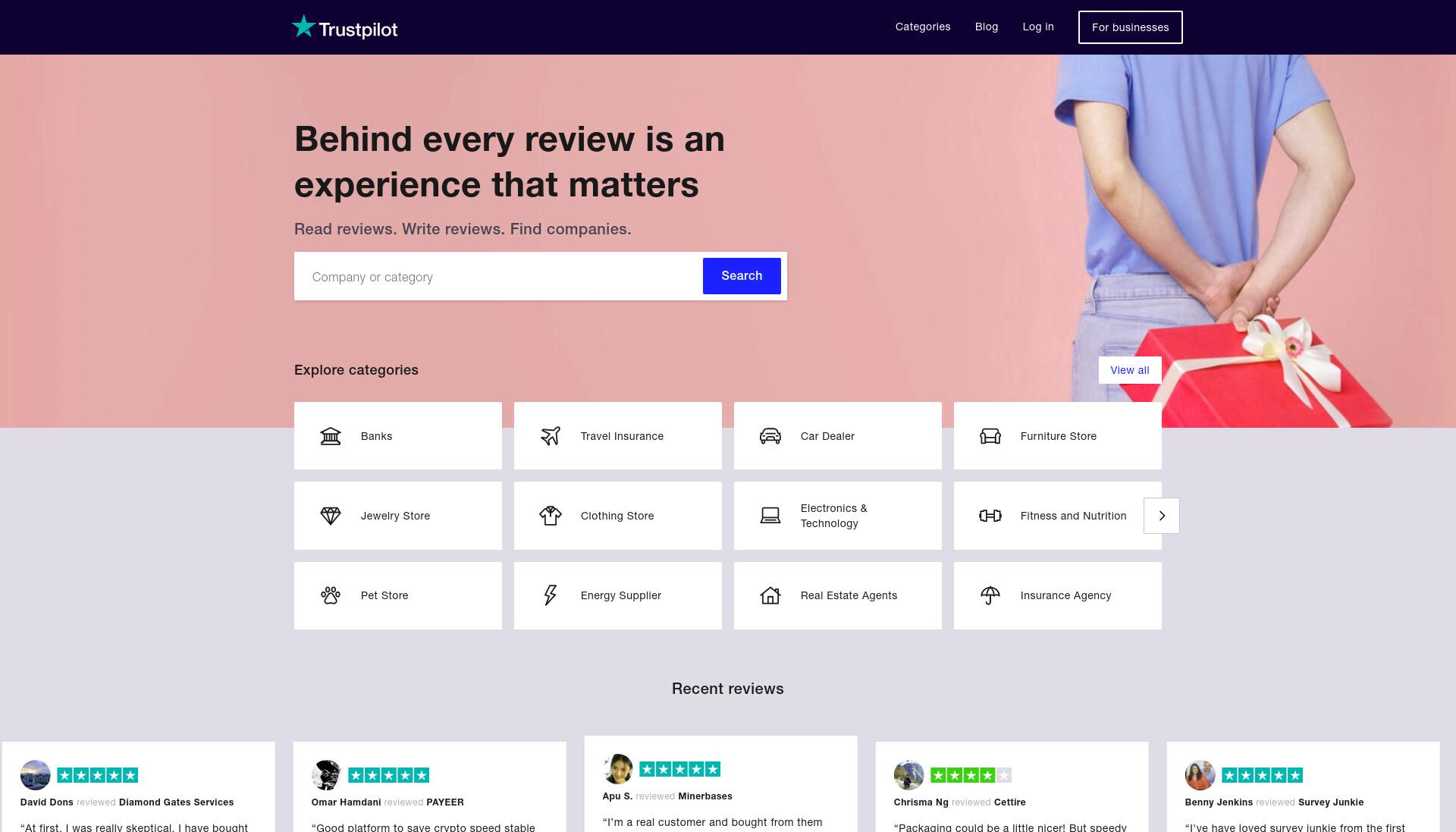Open reviewer name Chrisma Ng
The height and width of the screenshot is (832, 1456).
pos(921,802)
